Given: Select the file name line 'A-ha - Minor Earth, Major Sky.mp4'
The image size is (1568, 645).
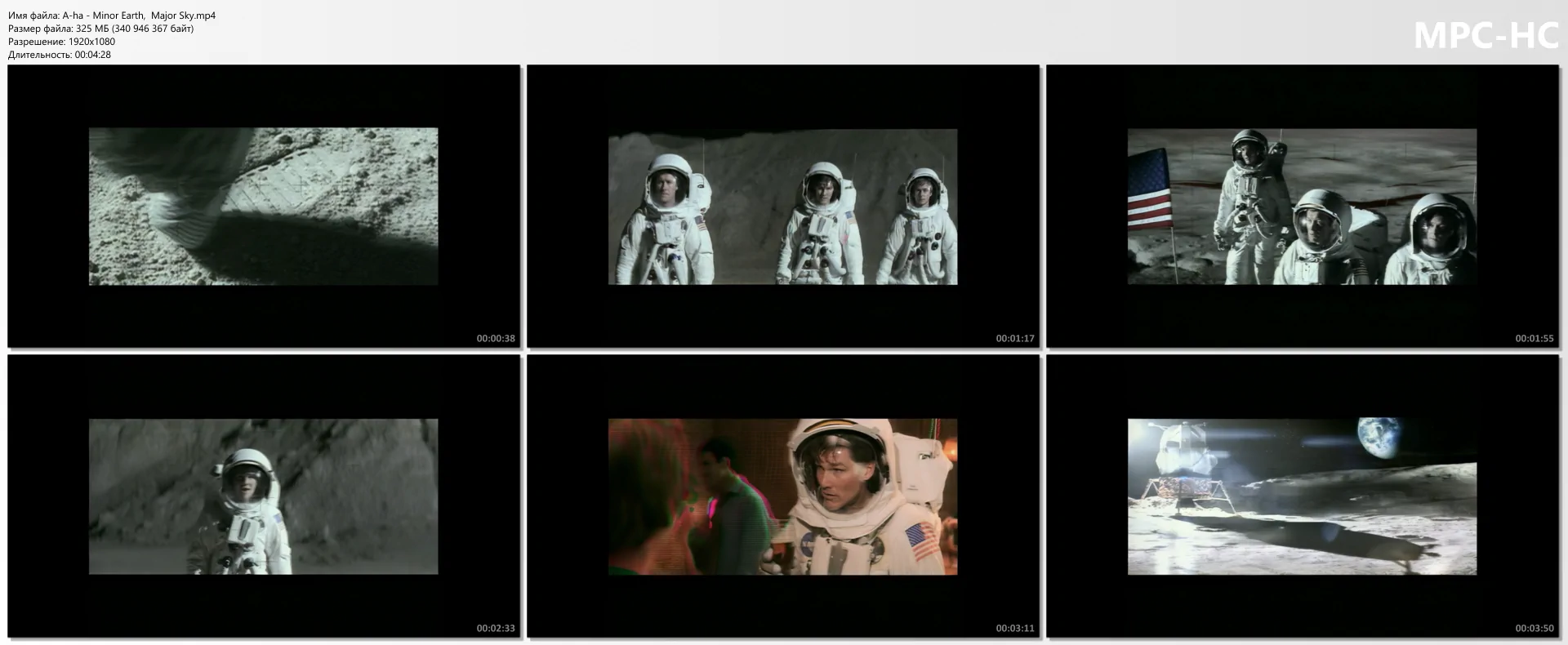Looking at the screenshot, I should [x=112, y=16].
